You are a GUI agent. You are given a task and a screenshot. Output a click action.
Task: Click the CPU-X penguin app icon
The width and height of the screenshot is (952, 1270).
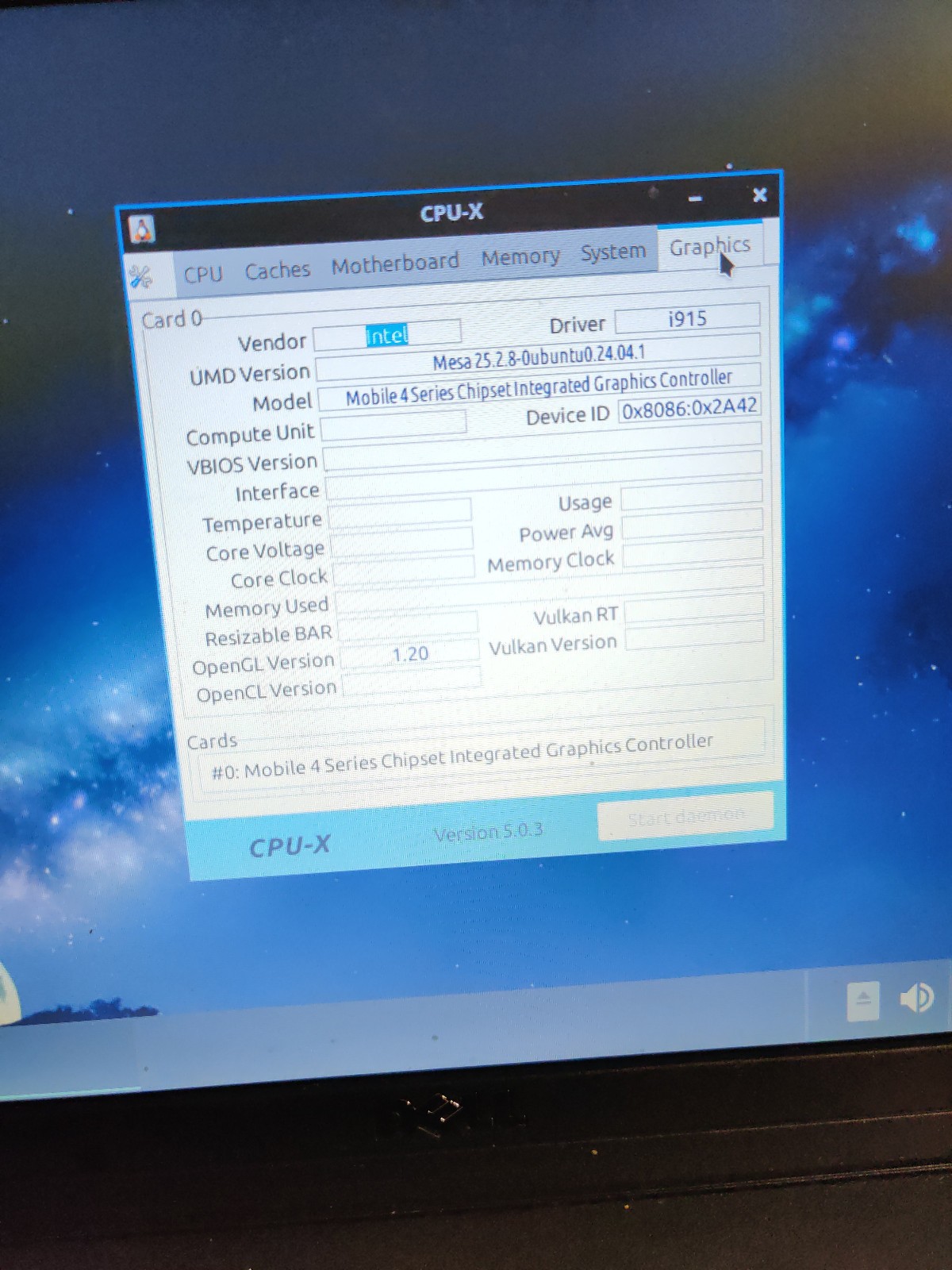[141, 230]
